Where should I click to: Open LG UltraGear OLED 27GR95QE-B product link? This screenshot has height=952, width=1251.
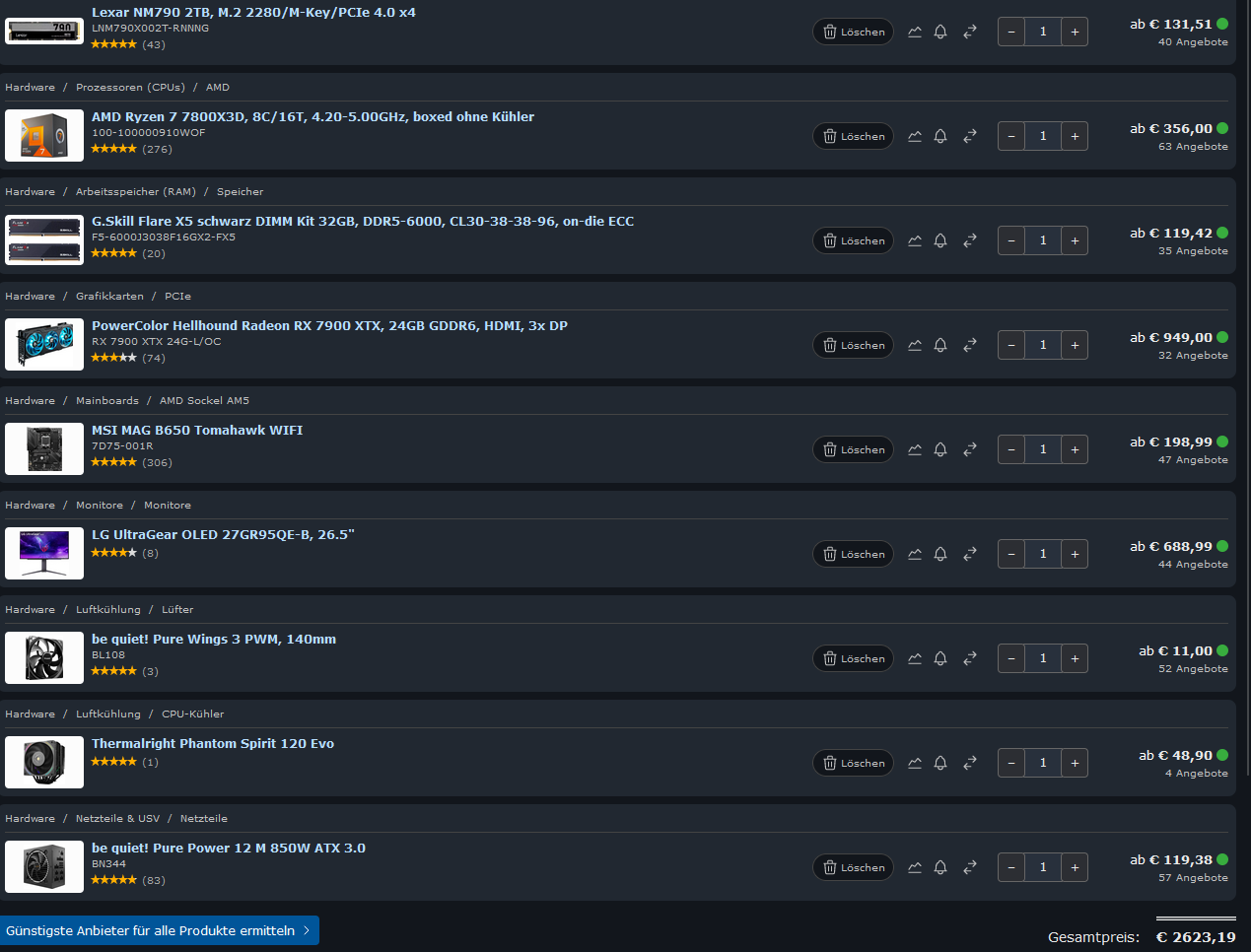[x=223, y=534]
